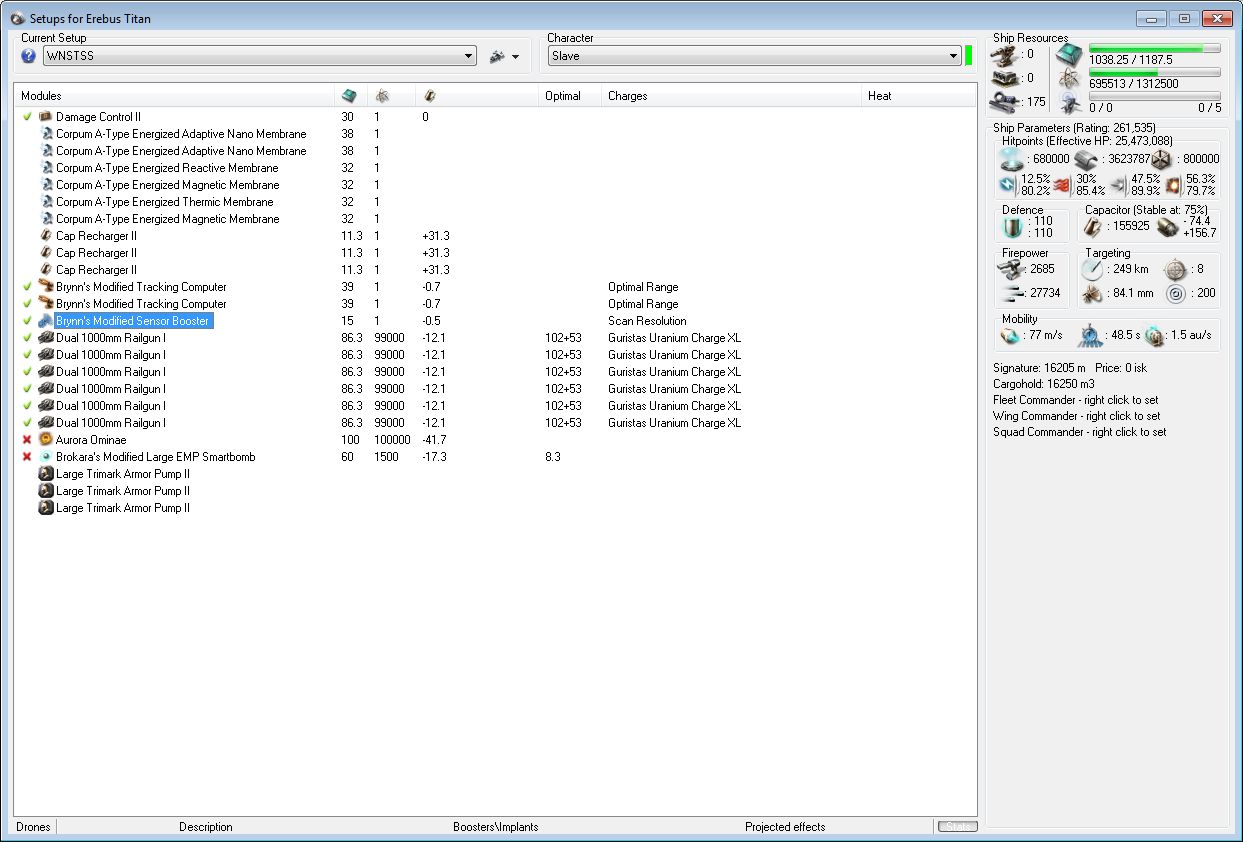Viewport: 1243px width, 842px height.
Task: Open the ship setup options icon menu
Action: click(x=504, y=57)
